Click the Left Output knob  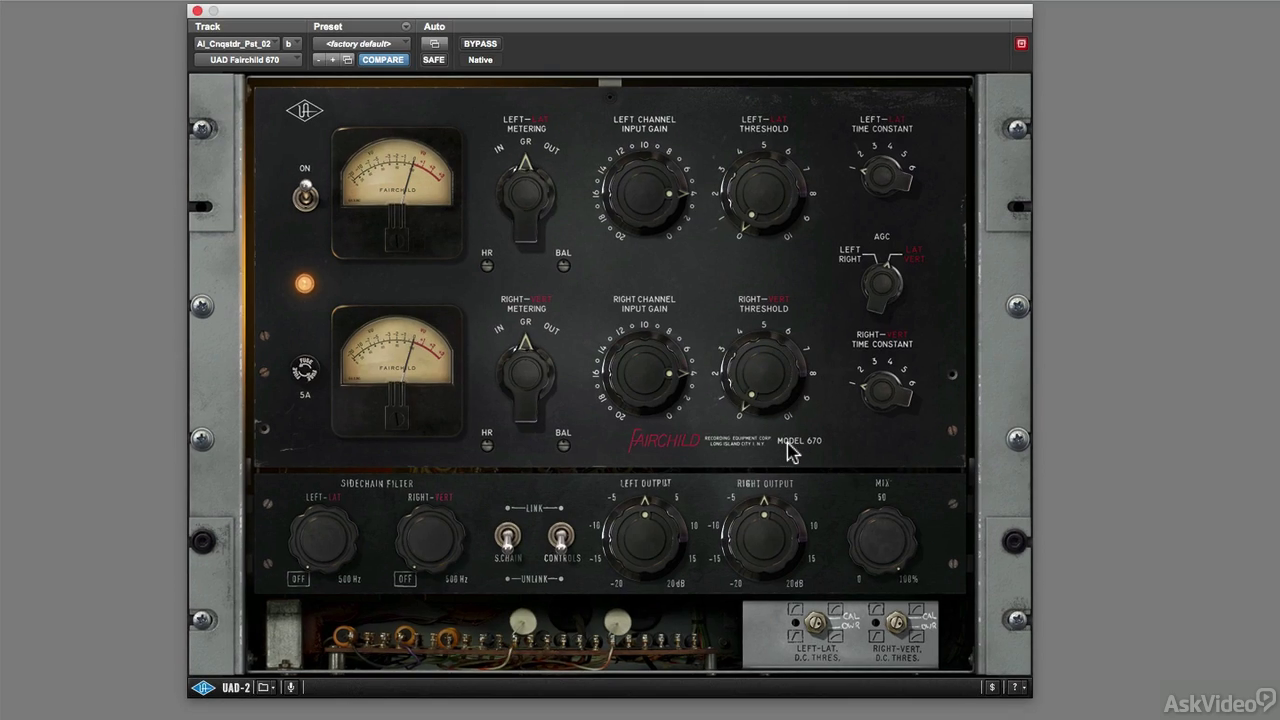click(x=645, y=539)
